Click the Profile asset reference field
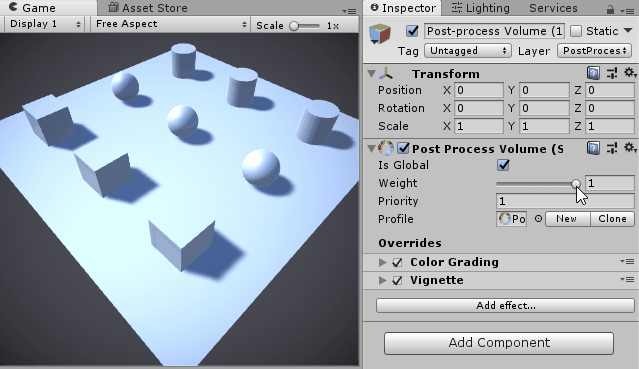This screenshot has width=639, height=369. point(511,219)
